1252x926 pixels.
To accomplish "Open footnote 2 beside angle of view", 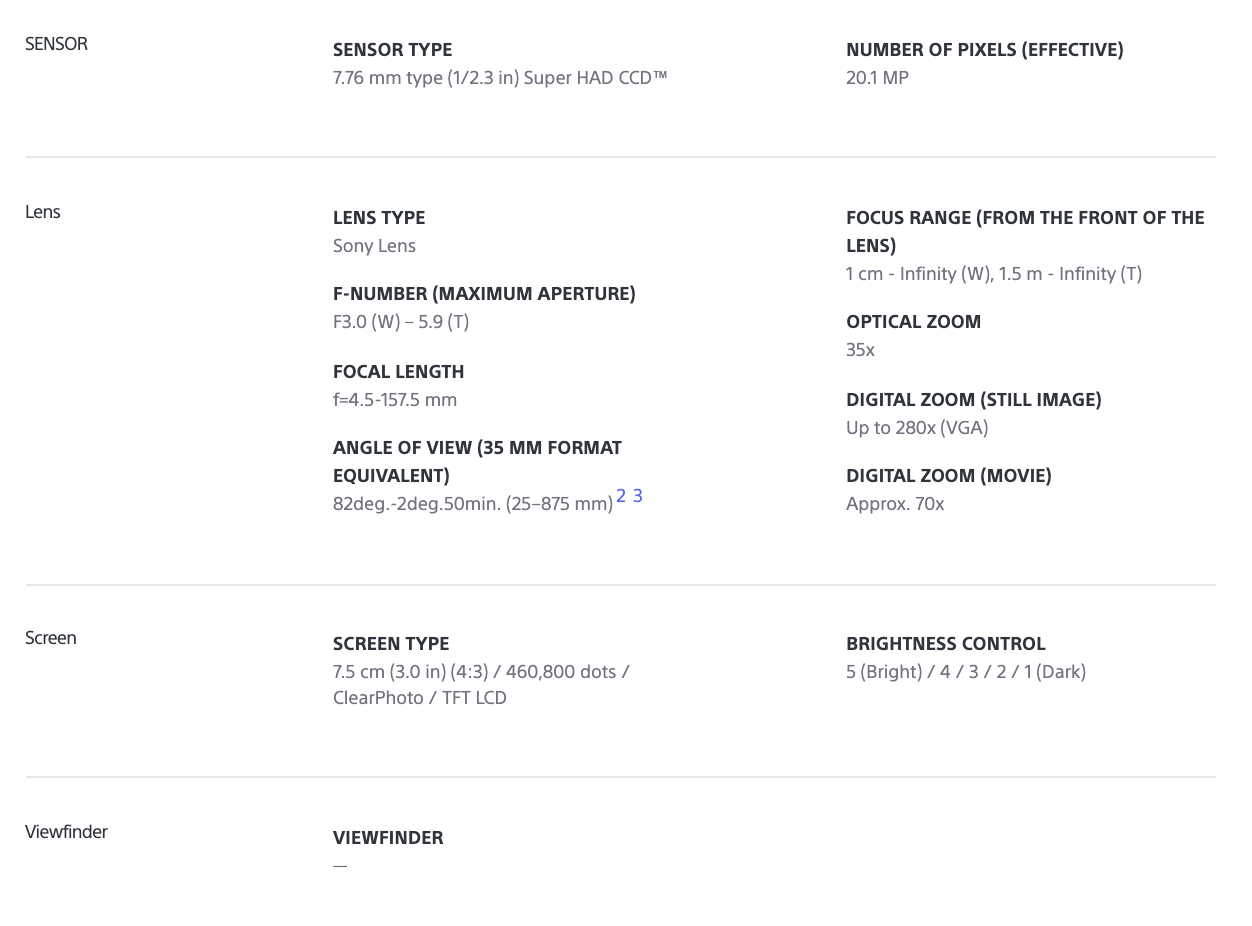I will (621, 496).
